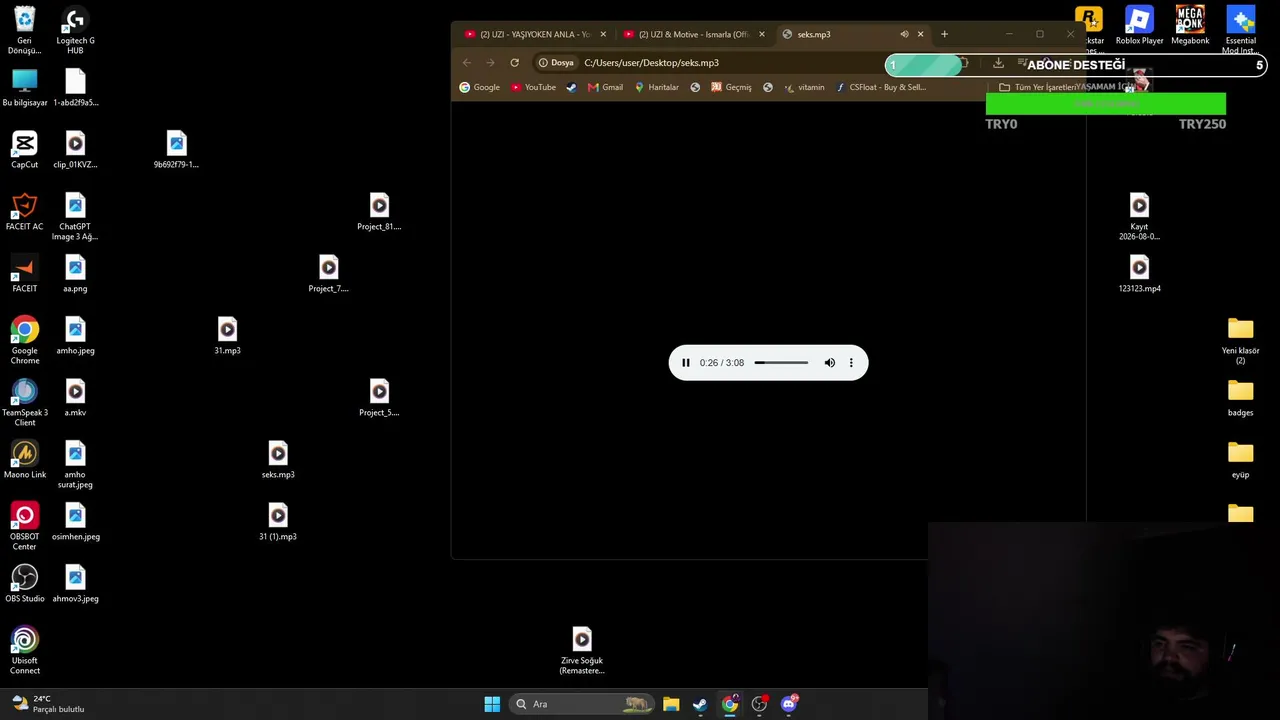Select the amho.jpeg image file
Screen dimensions: 1280x720
point(75,337)
